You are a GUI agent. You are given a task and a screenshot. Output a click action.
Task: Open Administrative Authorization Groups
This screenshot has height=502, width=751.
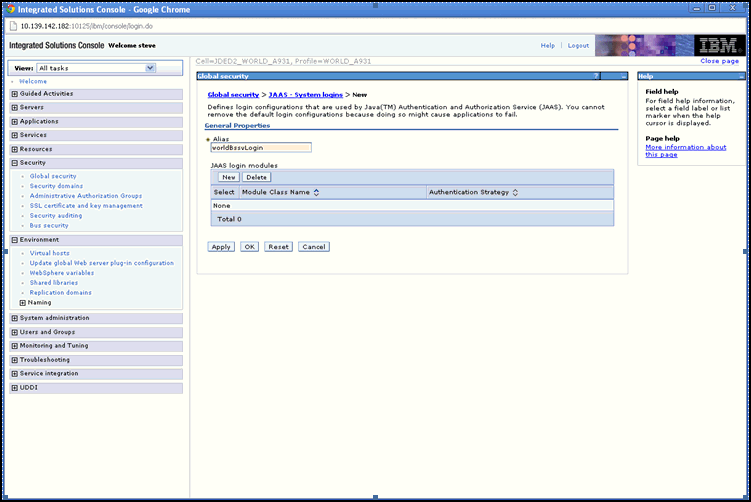(86, 196)
